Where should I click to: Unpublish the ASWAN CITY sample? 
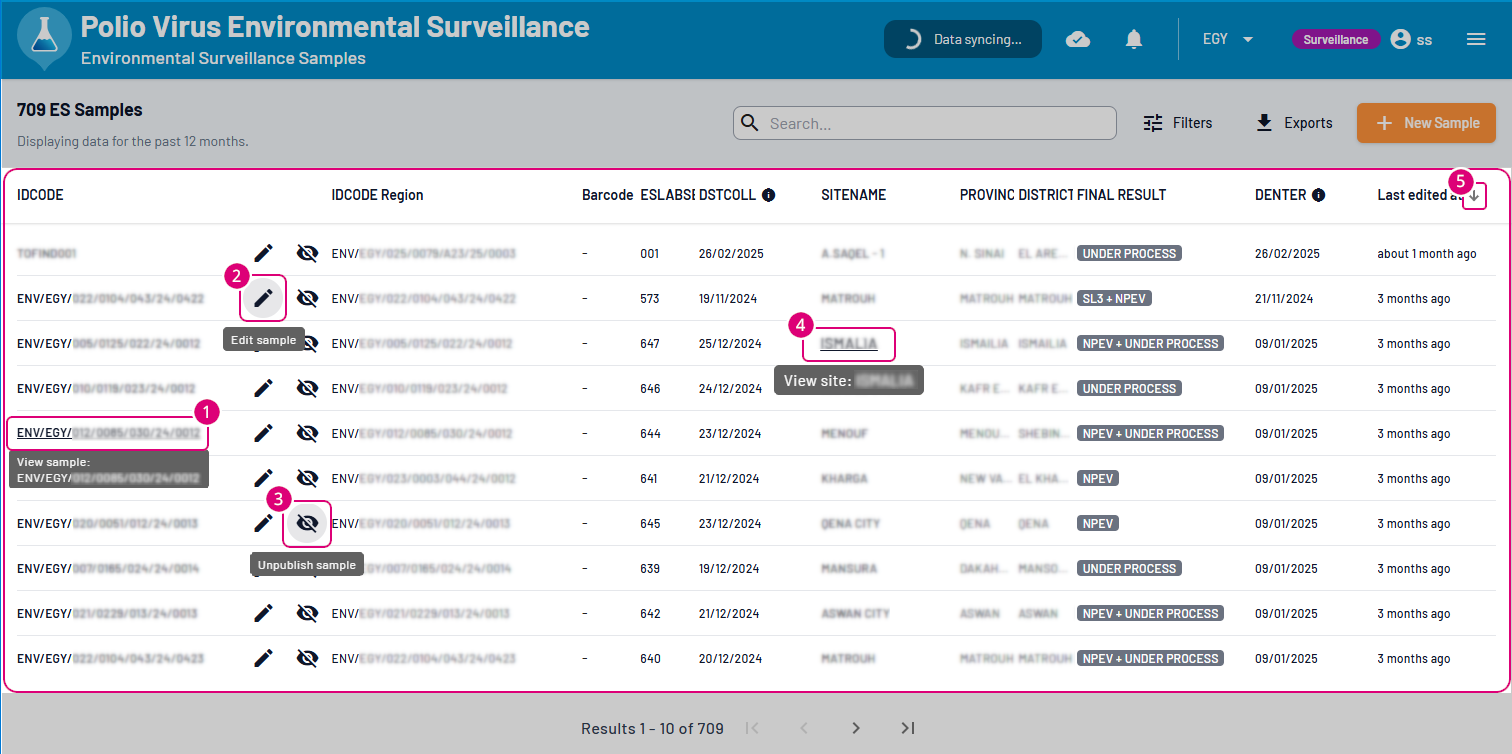pyautogui.click(x=308, y=613)
